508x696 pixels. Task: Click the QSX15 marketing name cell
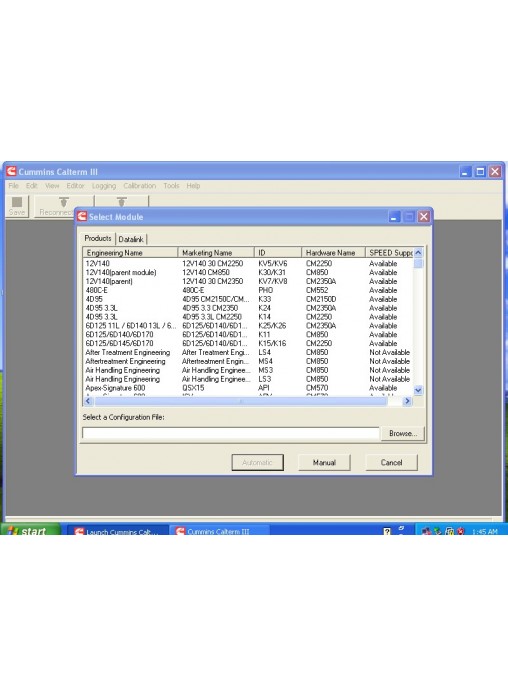pyautogui.click(x=193, y=388)
